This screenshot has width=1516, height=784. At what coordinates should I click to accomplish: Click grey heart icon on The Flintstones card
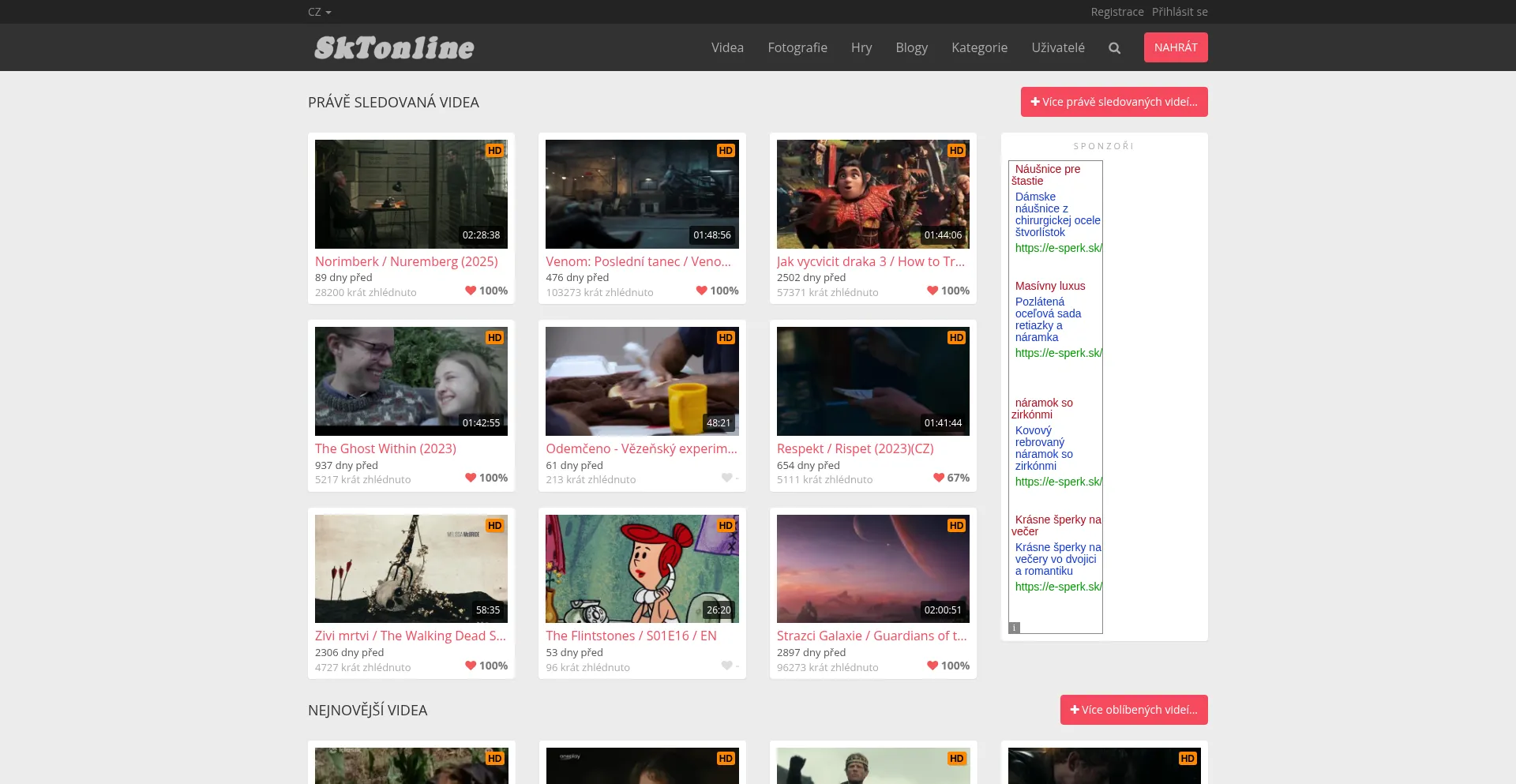[726, 666]
